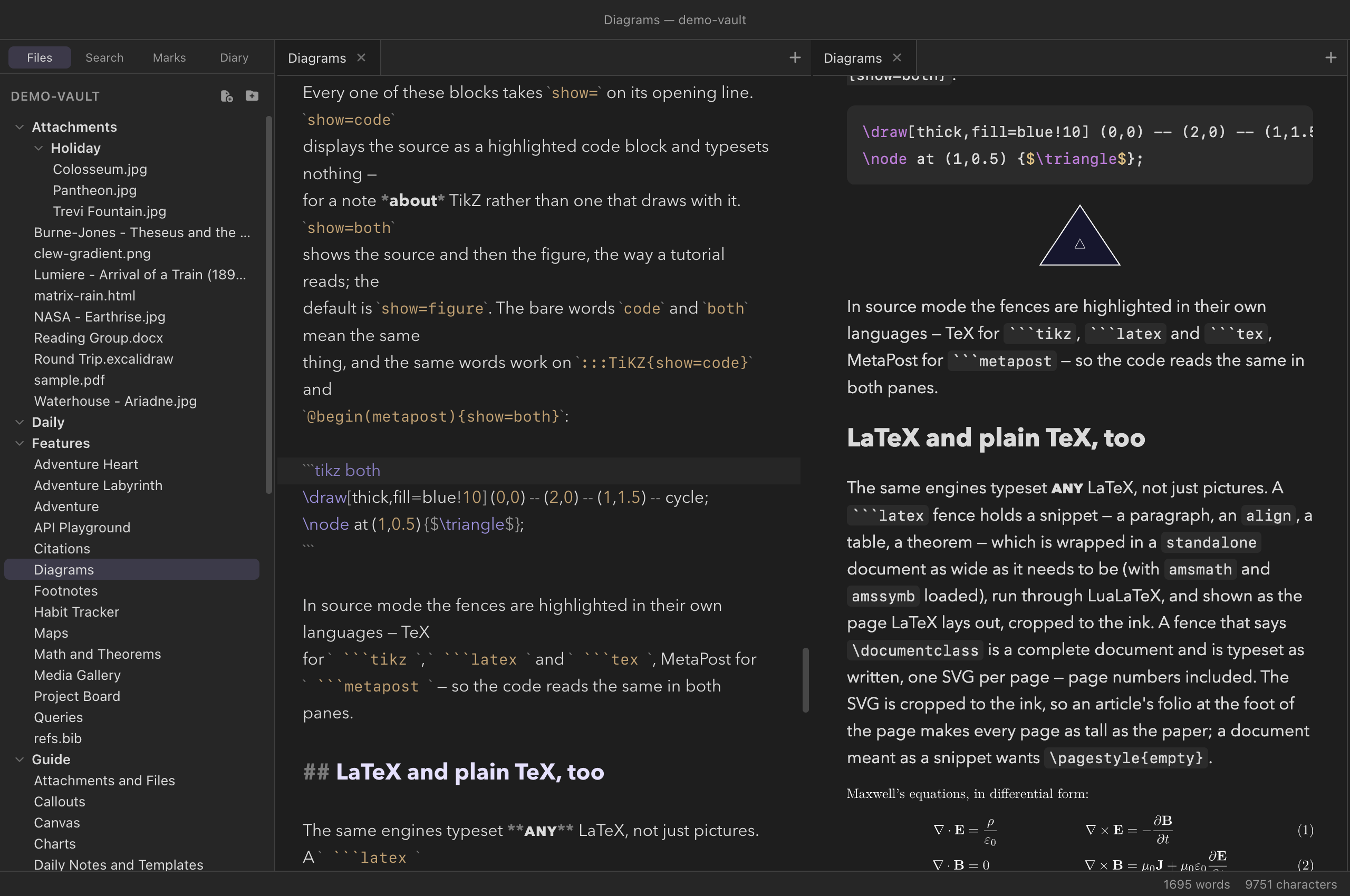
Task: Open the Math and Theorems note
Action: pos(97,654)
